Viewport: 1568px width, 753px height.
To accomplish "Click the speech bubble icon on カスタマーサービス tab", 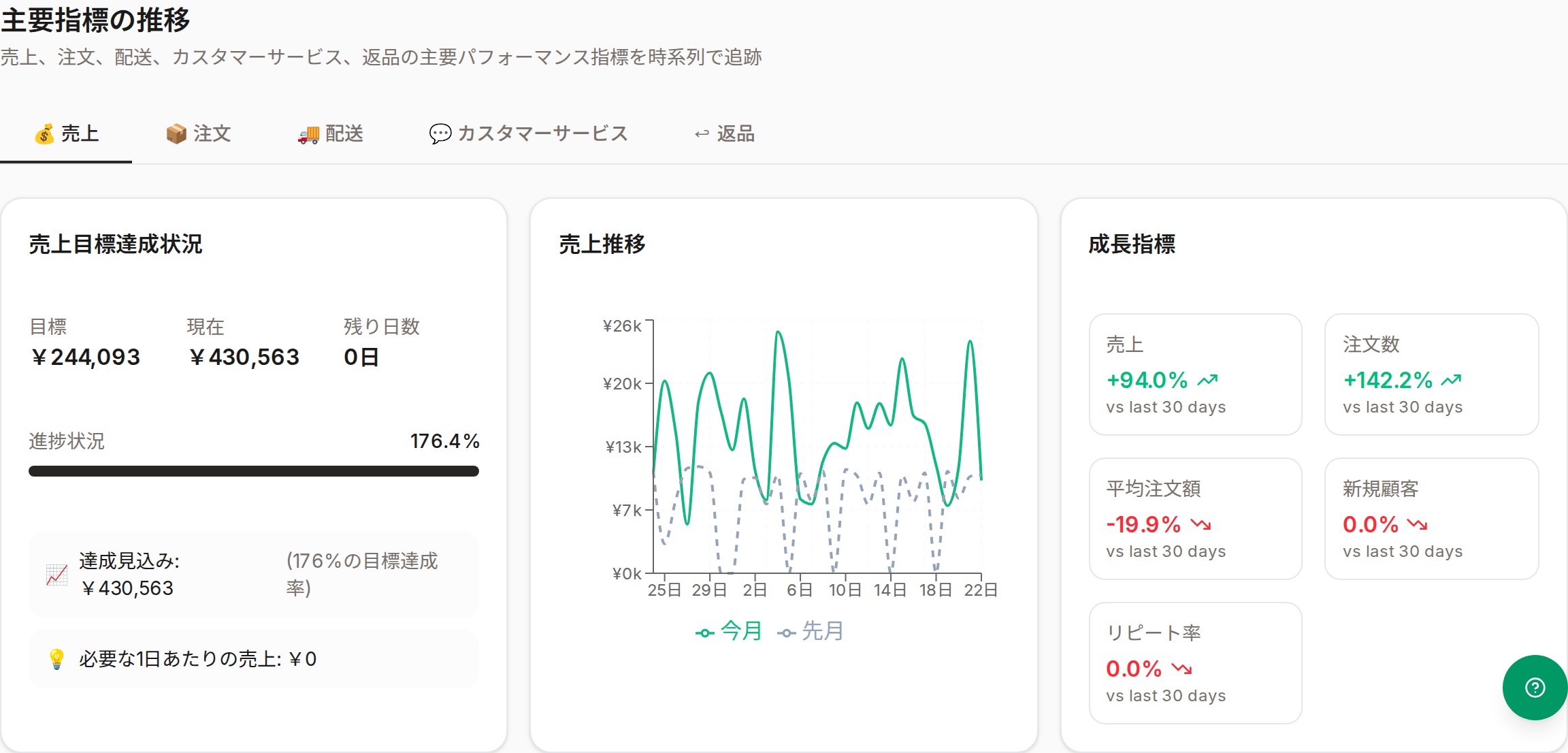I will pos(440,134).
